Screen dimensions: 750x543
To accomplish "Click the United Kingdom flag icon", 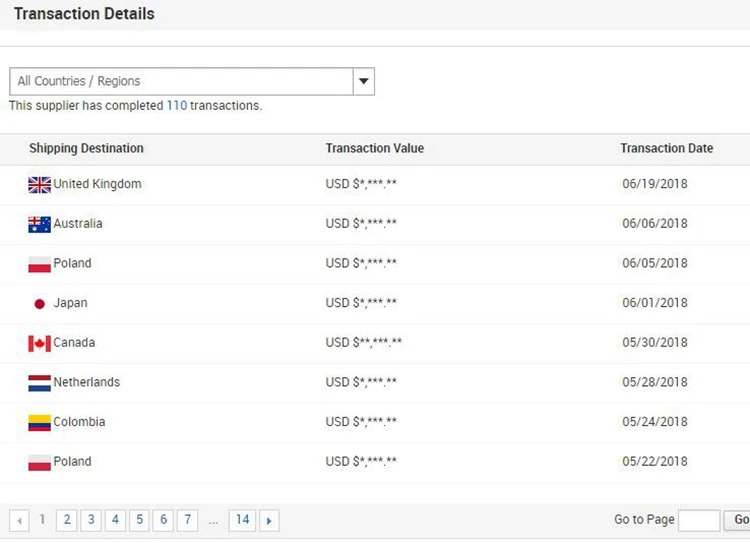I will [39, 185].
